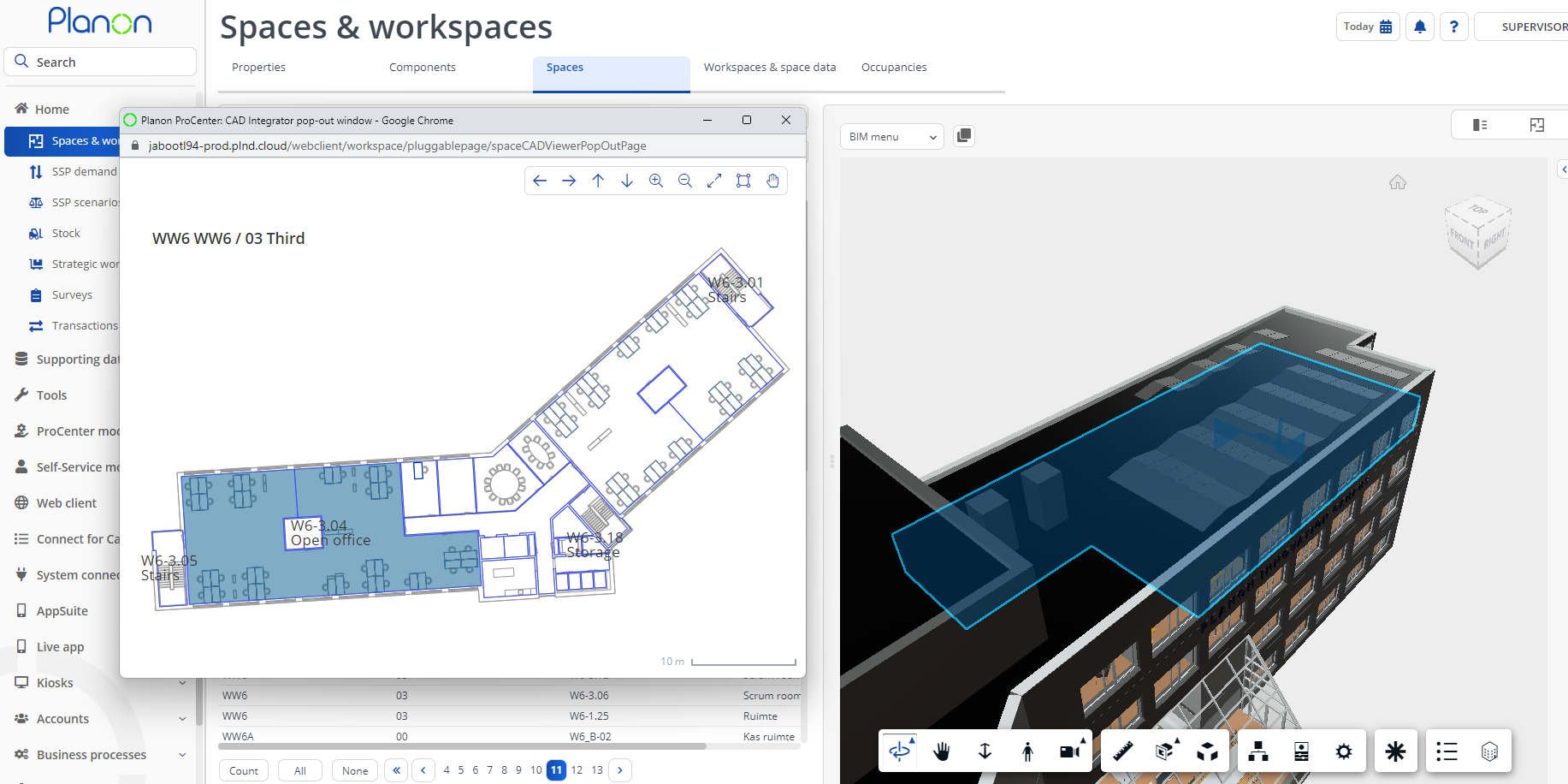1568x784 pixels.
Task: Select the None filter button
Action: coord(354,770)
